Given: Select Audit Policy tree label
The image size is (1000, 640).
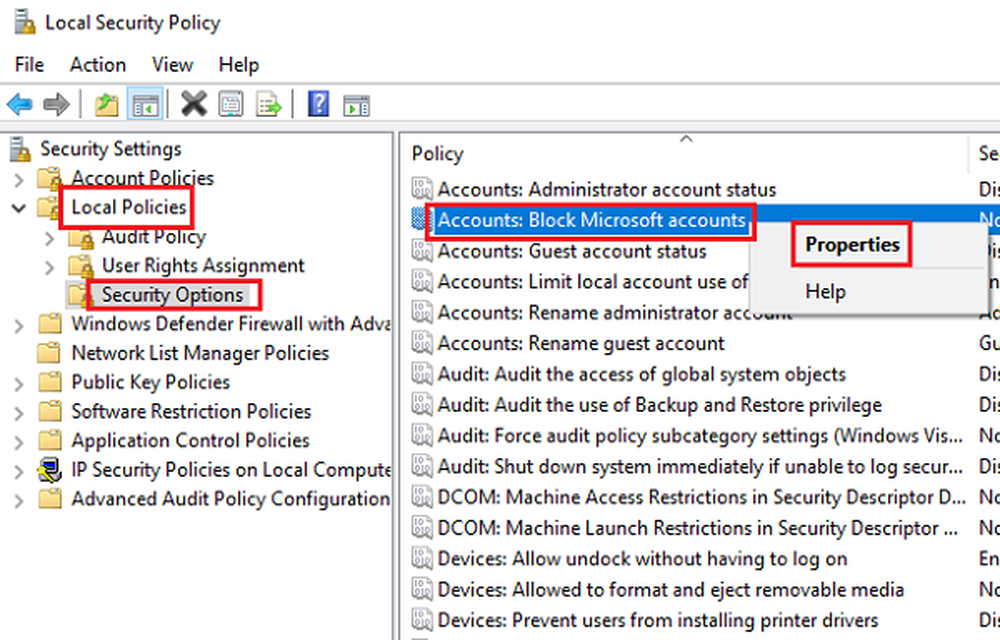Looking at the screenshot, I should pyautogui.click(x=154, y=237).
